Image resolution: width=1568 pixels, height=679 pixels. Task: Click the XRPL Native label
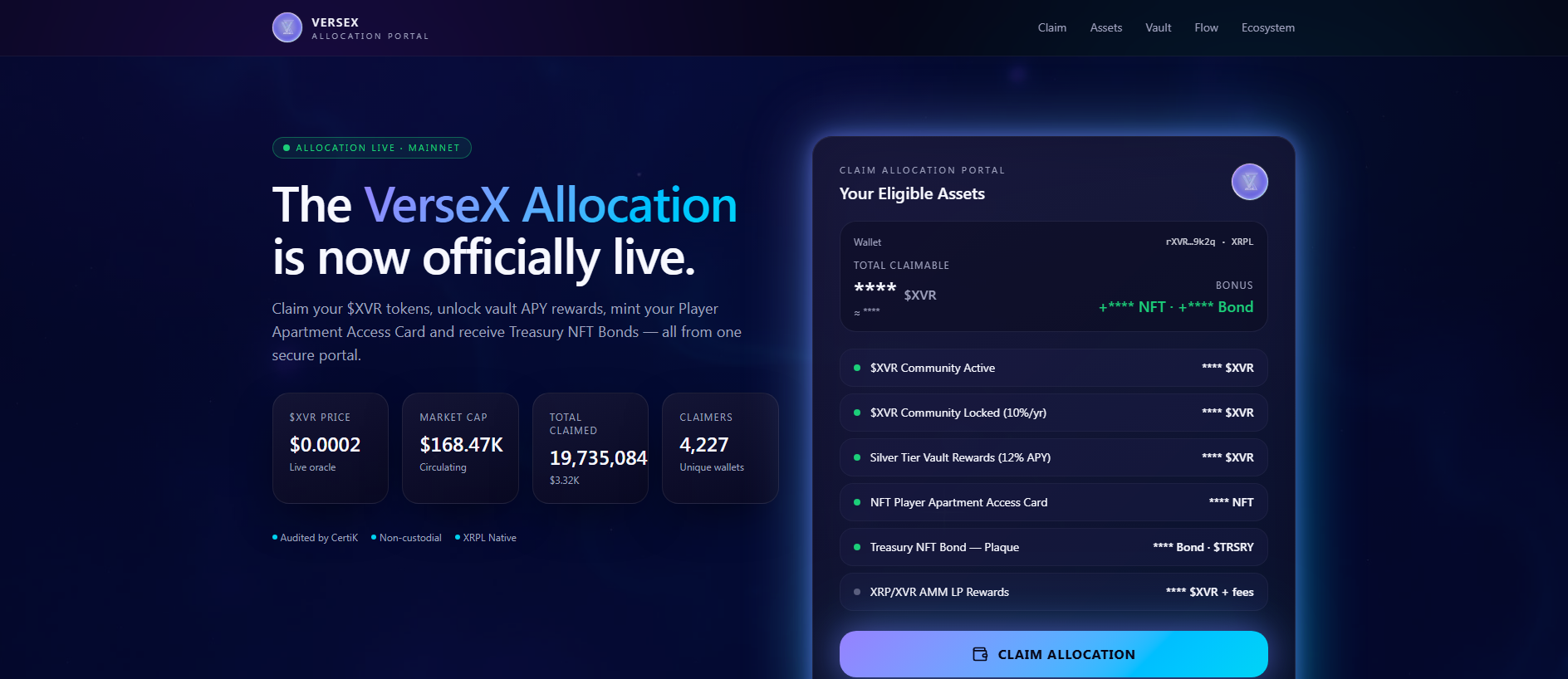pyautogui.click(x=486, y=538)
